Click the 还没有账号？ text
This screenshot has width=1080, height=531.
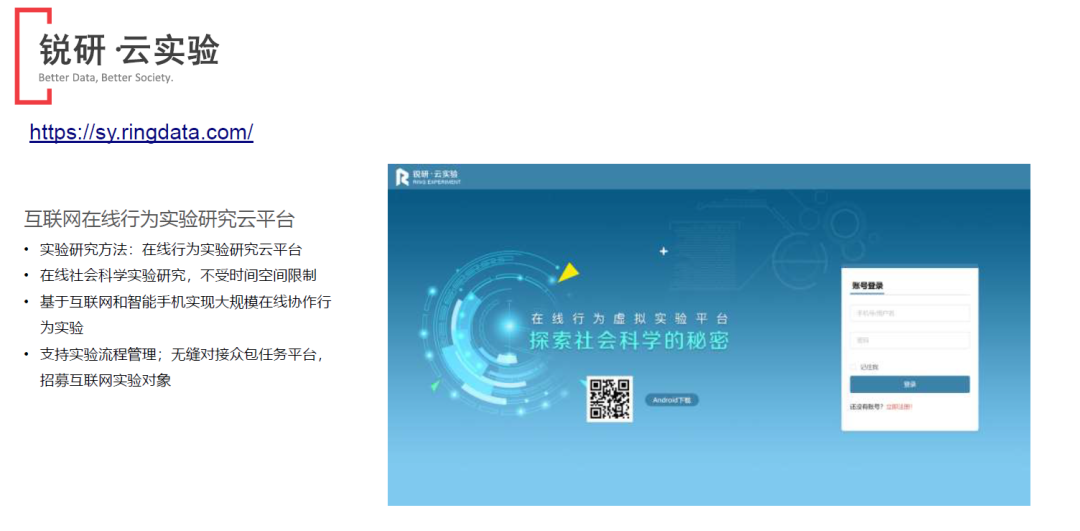(x=867, y=407)
